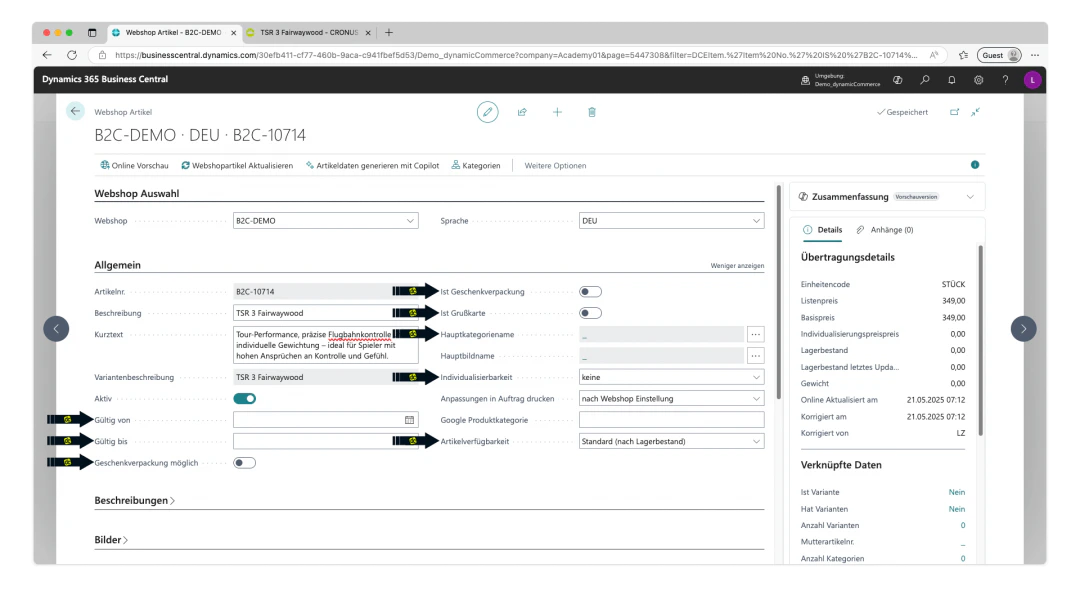Go to previous record with left arrow
Screen dimensions: 1080x608
tap(56, 328)
